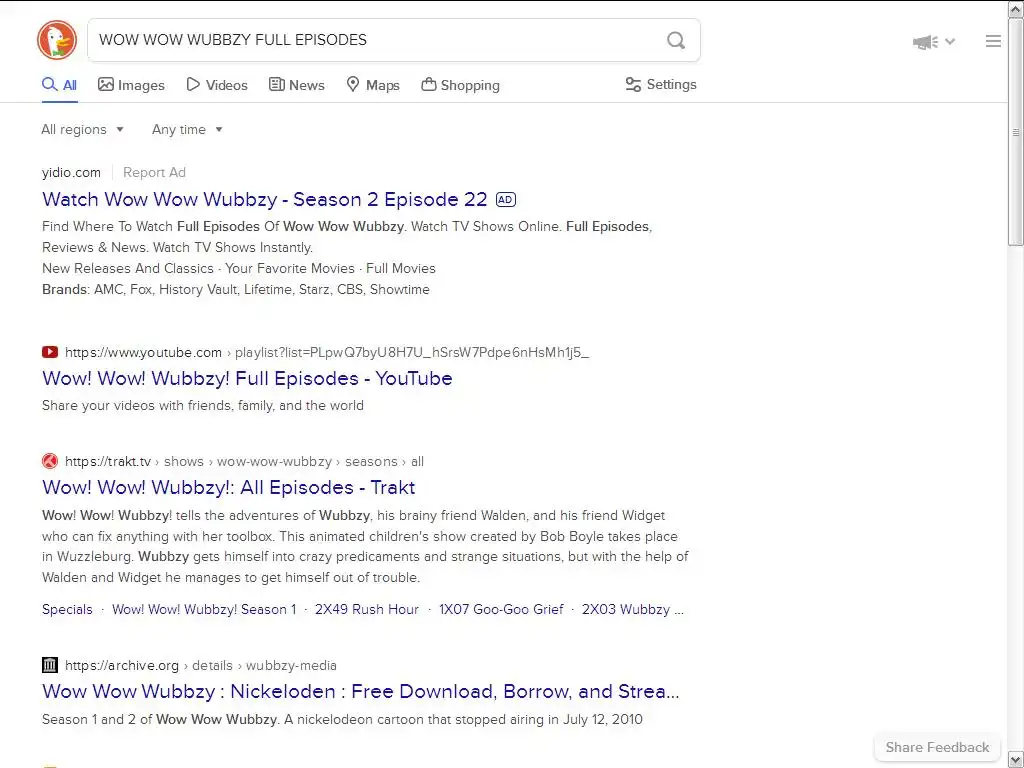Click 'Share your videos with friends' snippet text

pyautogui.click(x=202, y=406)
